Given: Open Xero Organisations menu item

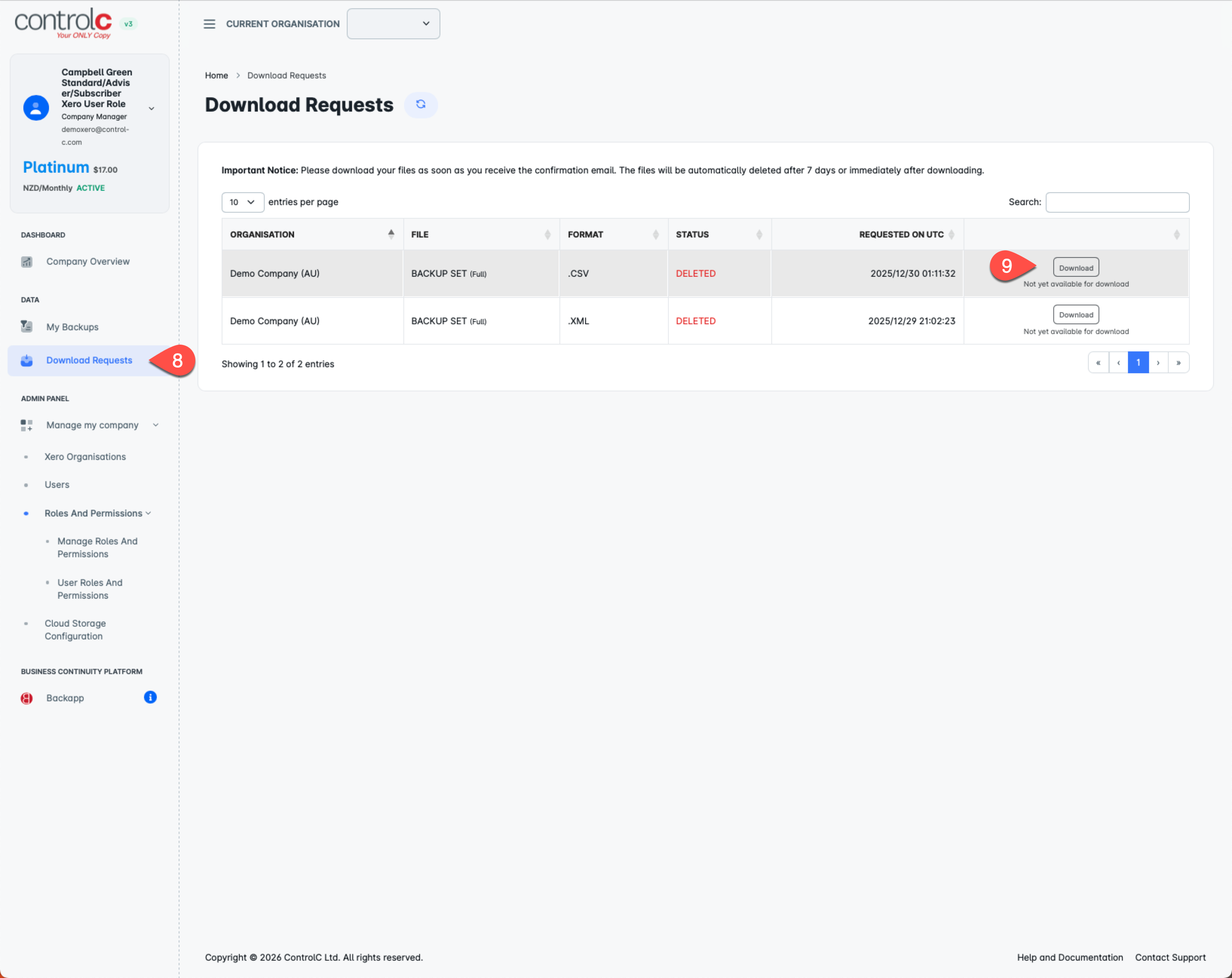Looking at the screenshot, I should pyautogui.click(x=85, y=456).
